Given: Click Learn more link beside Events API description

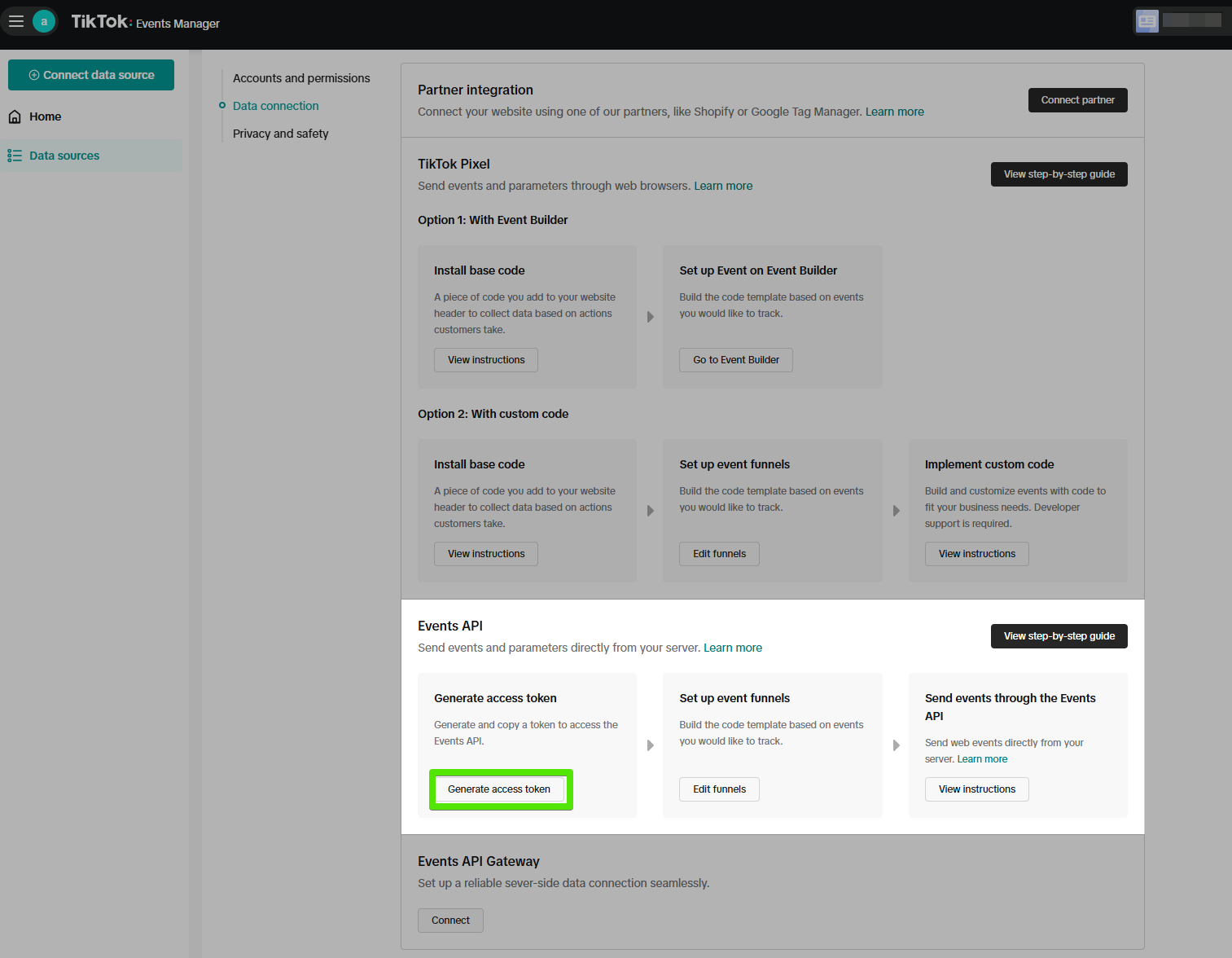Looking at the screenshot, I should pos(733,648).
